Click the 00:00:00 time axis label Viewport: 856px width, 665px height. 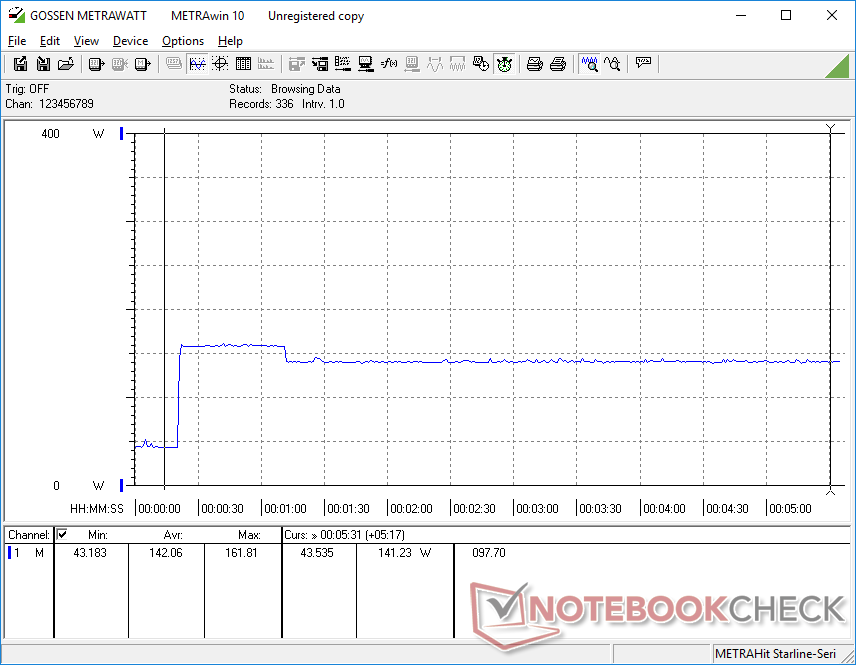159,508
